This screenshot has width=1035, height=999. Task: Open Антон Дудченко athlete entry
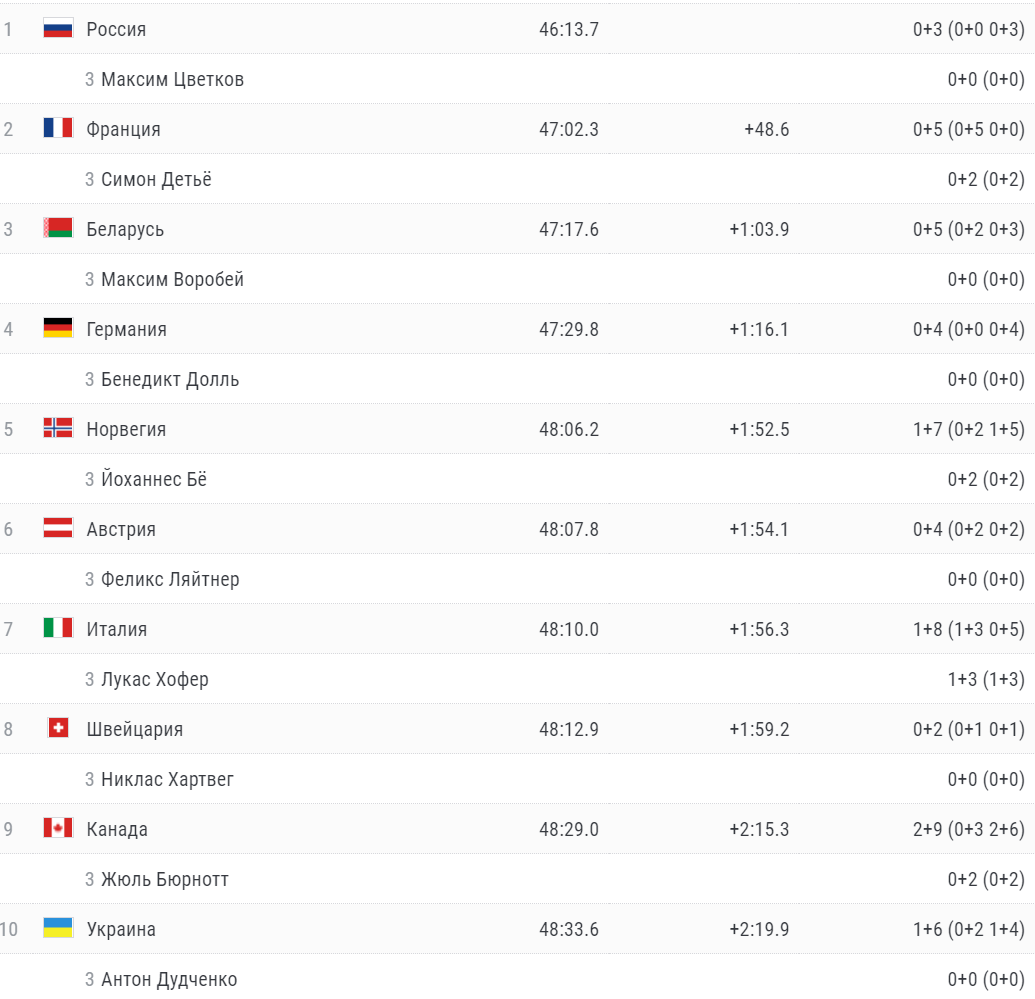coord(169,979)
